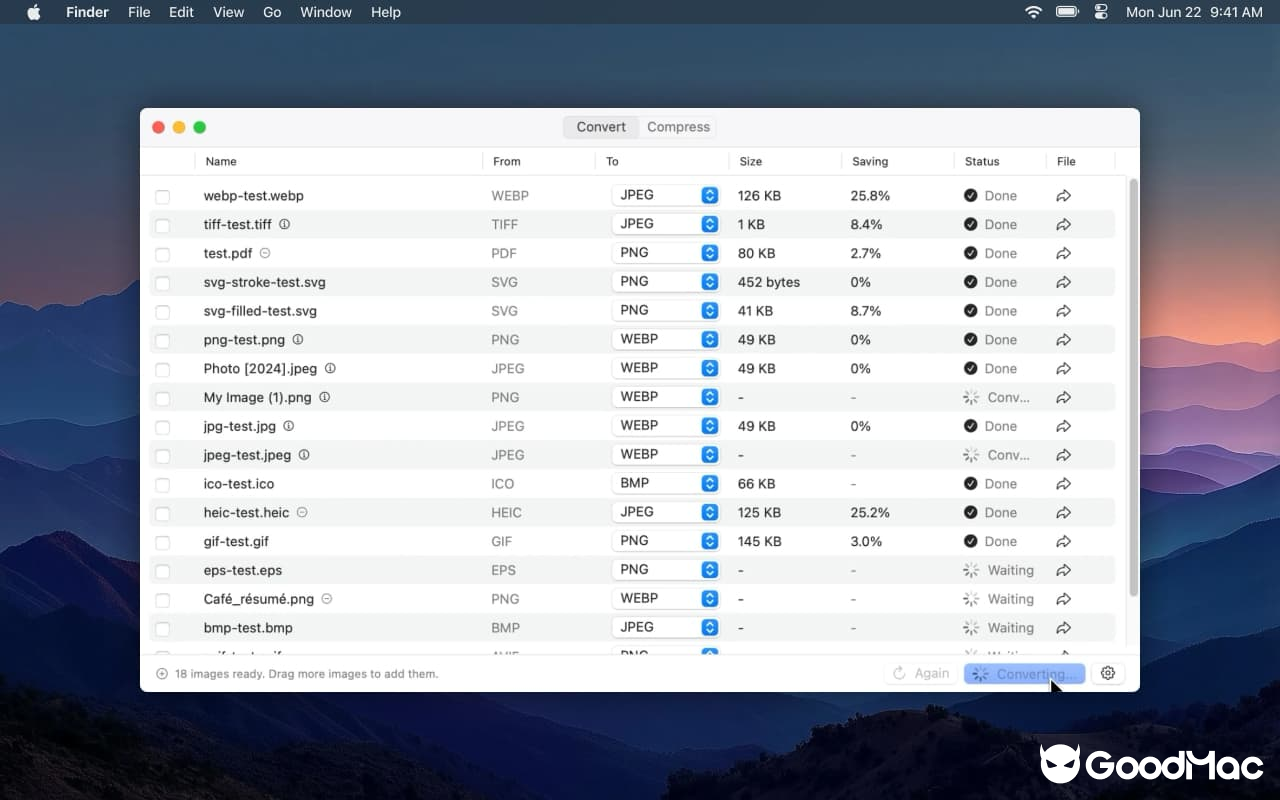Open Control Center in the menu bar
Image resolution: width=1280 pixels, height=800 pixels.
click(1102, 12)
